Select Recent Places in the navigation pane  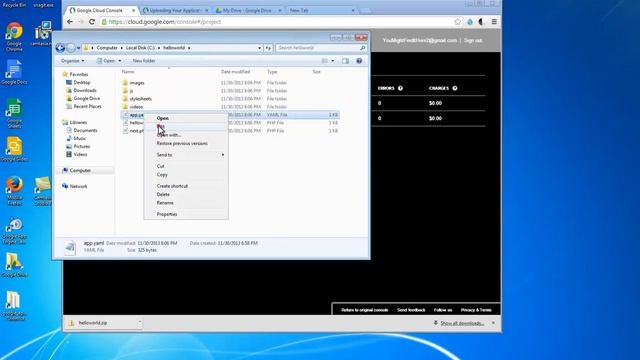[87, 107]
